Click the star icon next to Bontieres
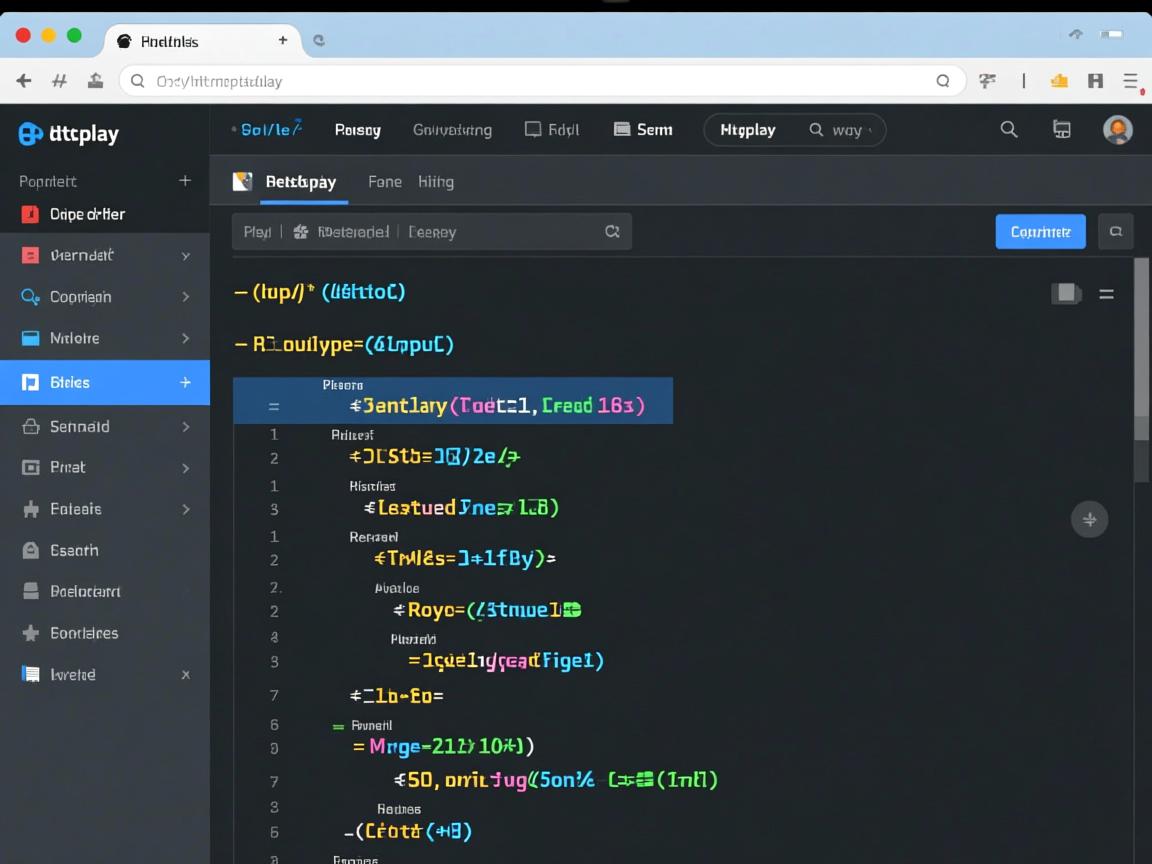The width and height of the screenshot is (1152, 864). coord(31,633)
